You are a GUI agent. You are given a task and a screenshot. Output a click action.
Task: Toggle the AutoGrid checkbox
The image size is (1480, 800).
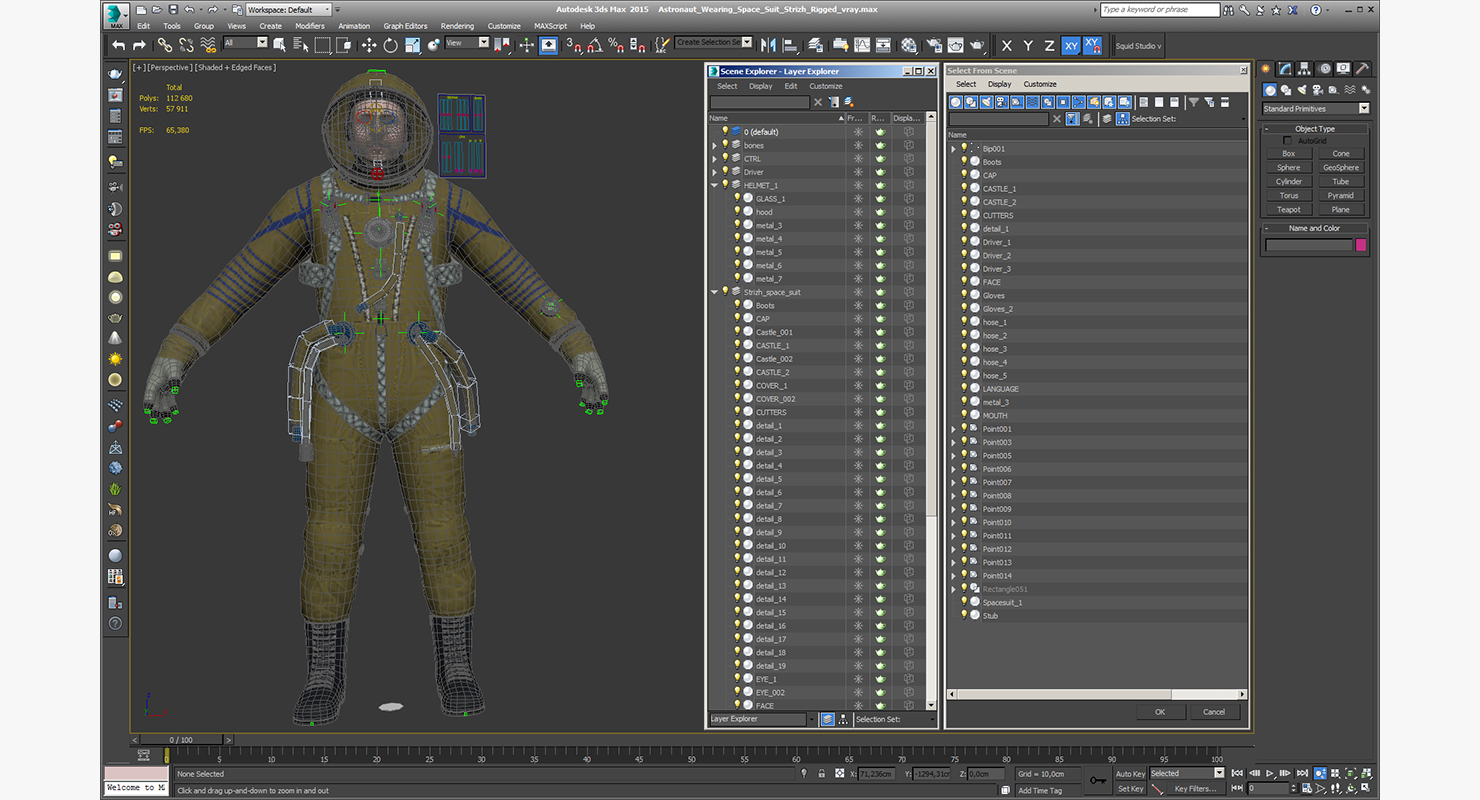[x=1287, y=141]
